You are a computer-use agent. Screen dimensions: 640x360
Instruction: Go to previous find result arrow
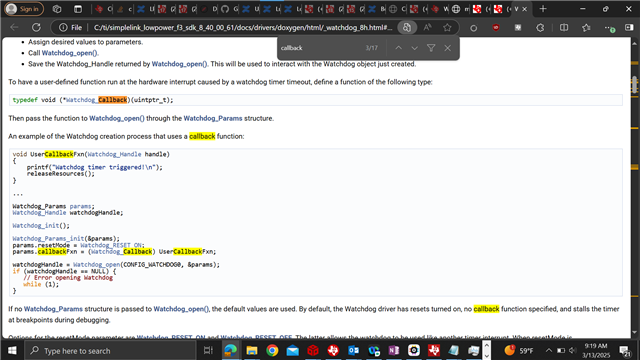tap(398, 48)
